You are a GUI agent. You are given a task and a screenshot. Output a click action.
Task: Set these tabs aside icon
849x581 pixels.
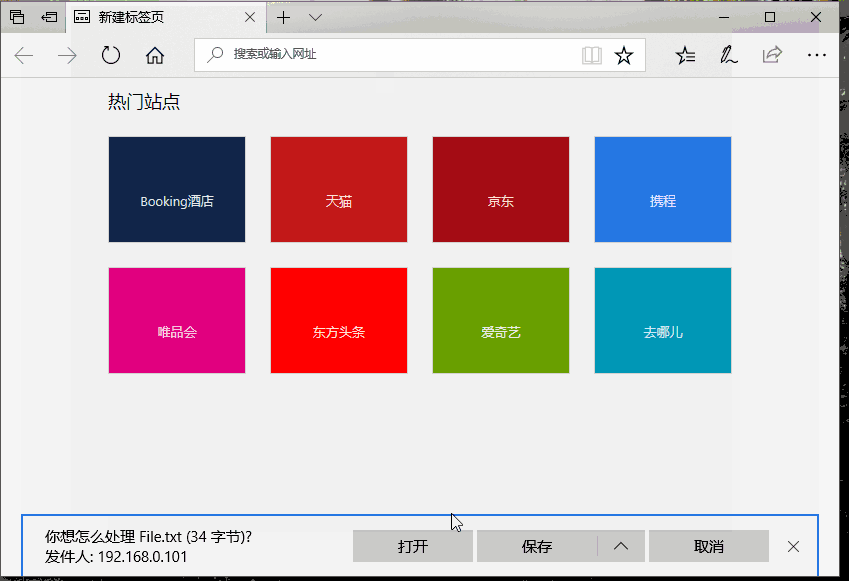[x=49, y=17]
